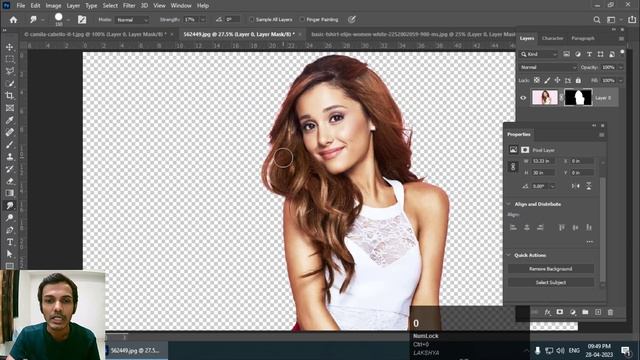Toggle lock position icon

pyautogui.click(x=557, y=80)
